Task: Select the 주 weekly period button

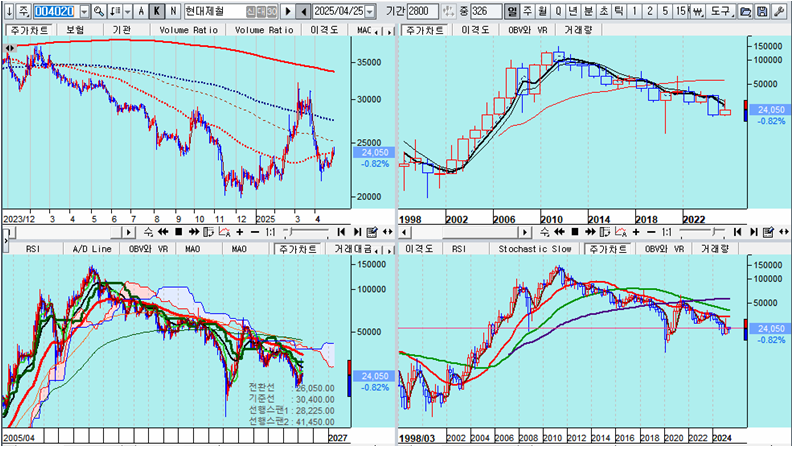Action: [x=528, y=11]
